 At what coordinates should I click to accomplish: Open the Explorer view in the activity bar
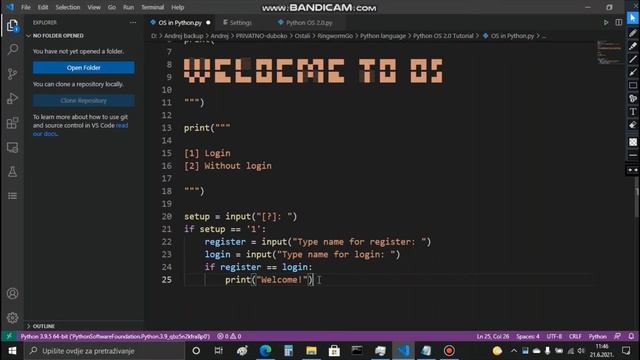[x=12, y=26]
